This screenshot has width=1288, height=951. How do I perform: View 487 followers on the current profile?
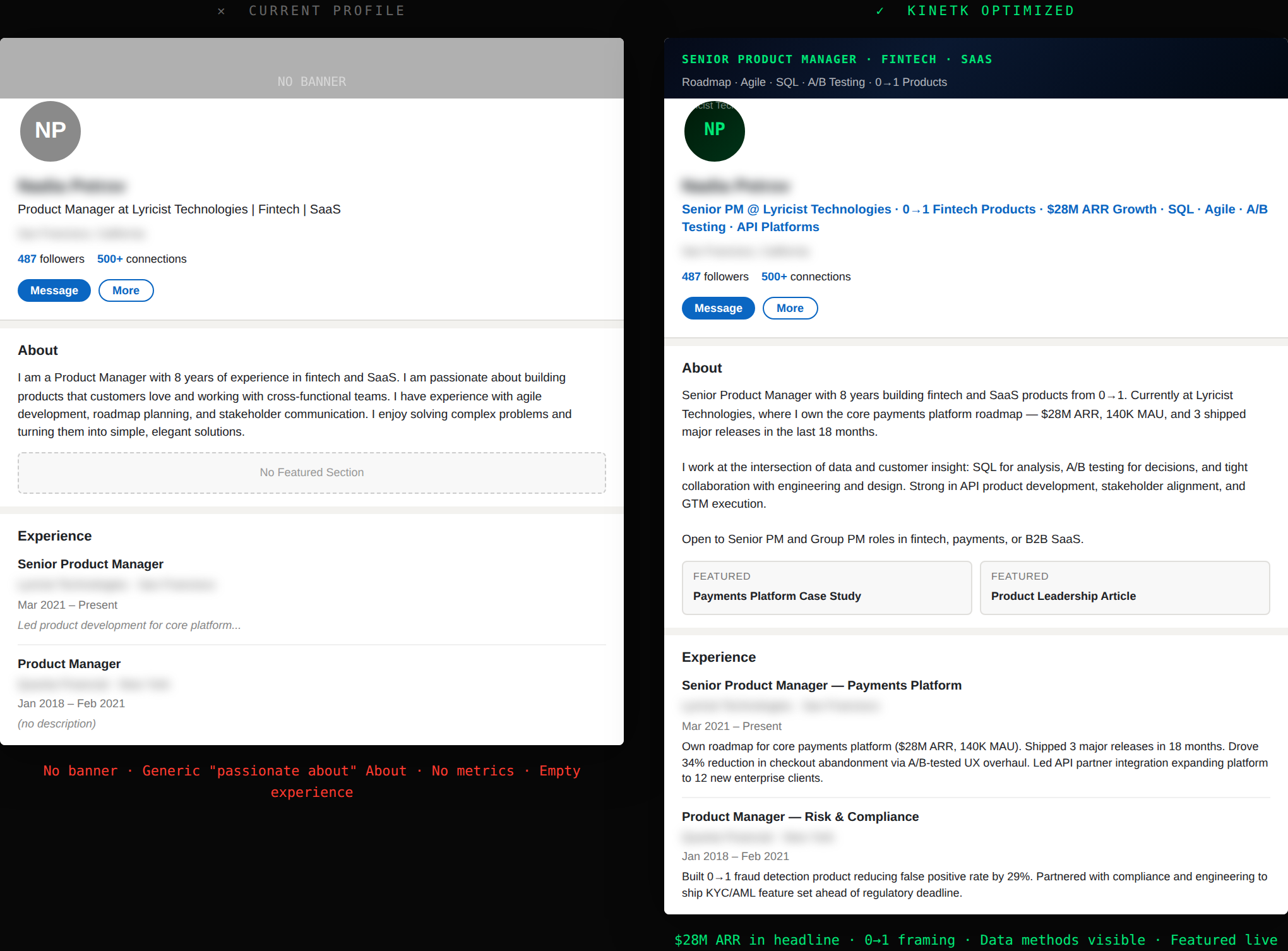pos(51,258)
